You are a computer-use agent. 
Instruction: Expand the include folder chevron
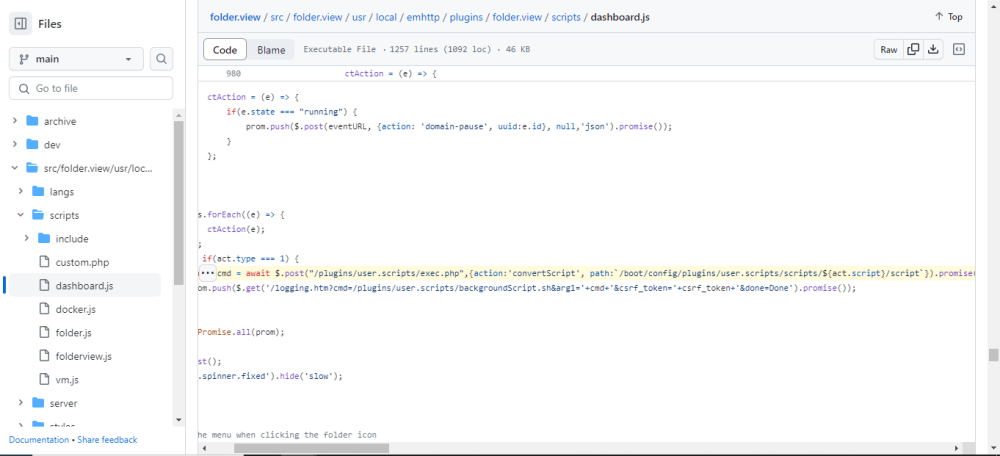pos(26,239)
